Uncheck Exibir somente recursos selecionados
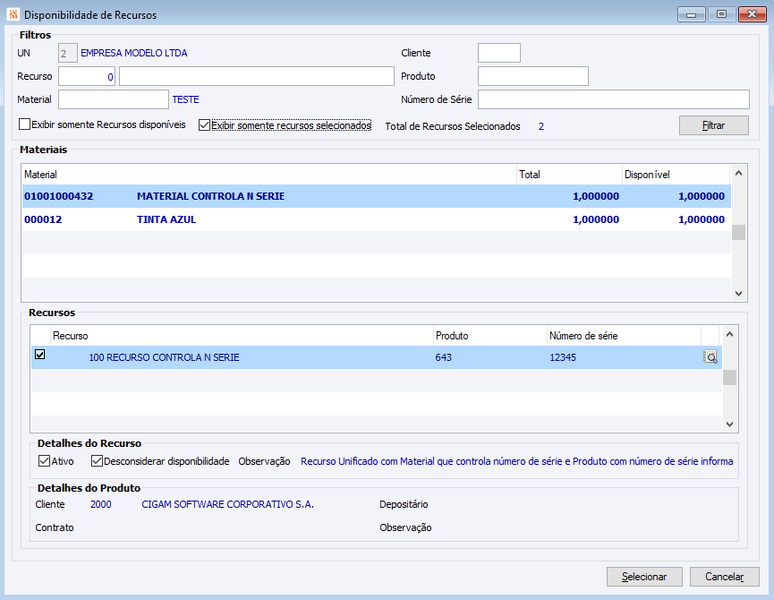 click(204, 125)
